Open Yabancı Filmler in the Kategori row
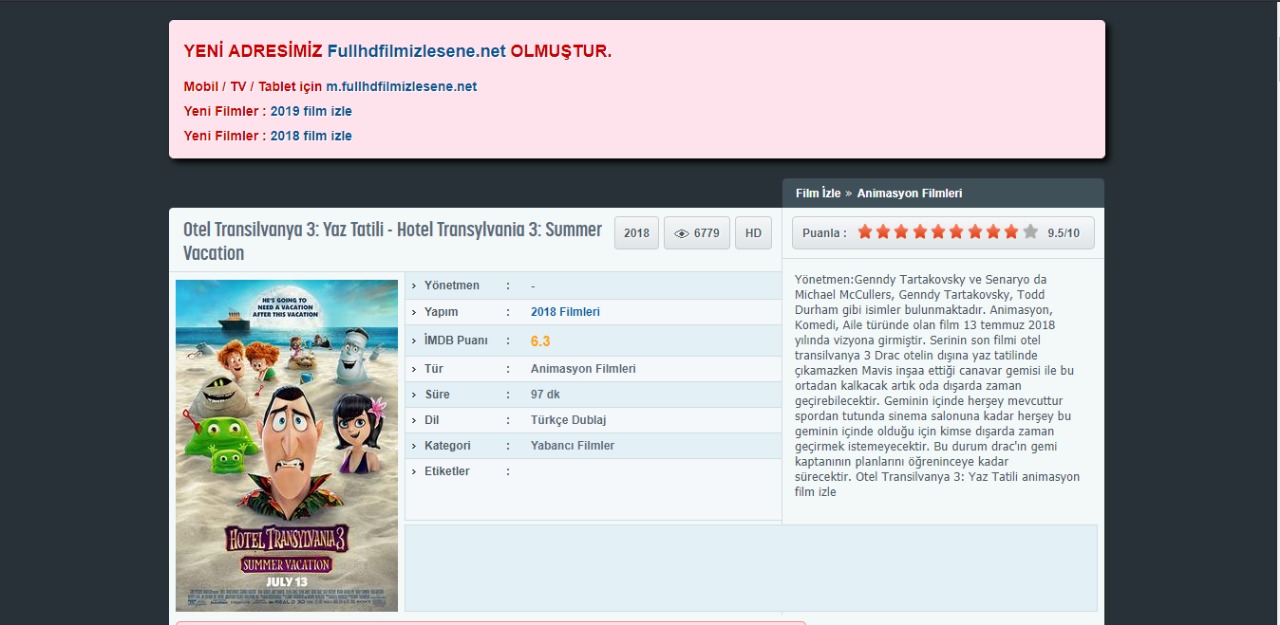The width and height of the screenshot is (1280, 625). tap(572, 446)
